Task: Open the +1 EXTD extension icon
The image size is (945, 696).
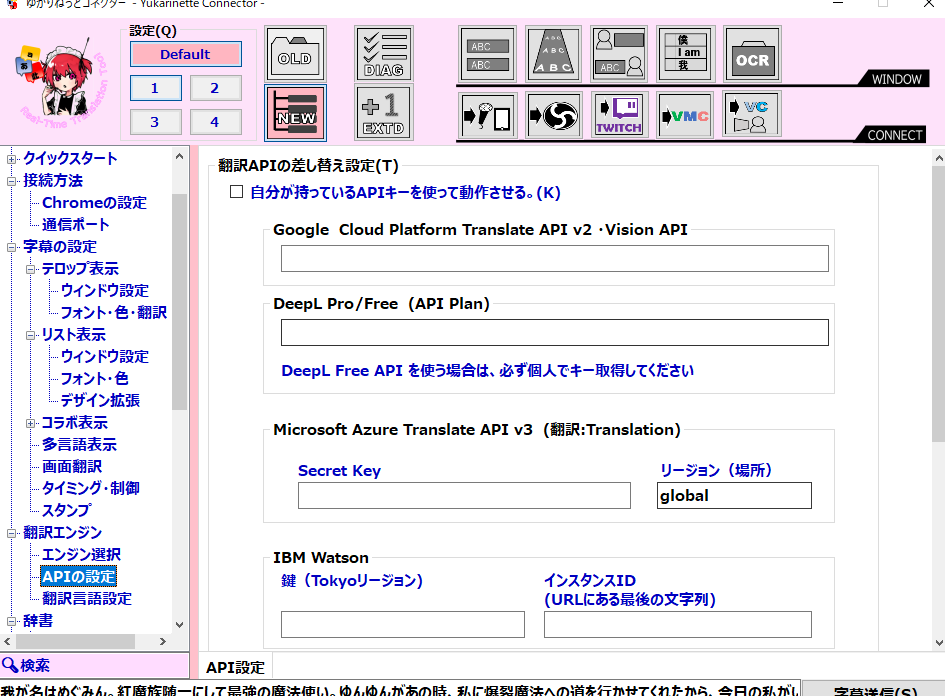Action: click(384, 113)
